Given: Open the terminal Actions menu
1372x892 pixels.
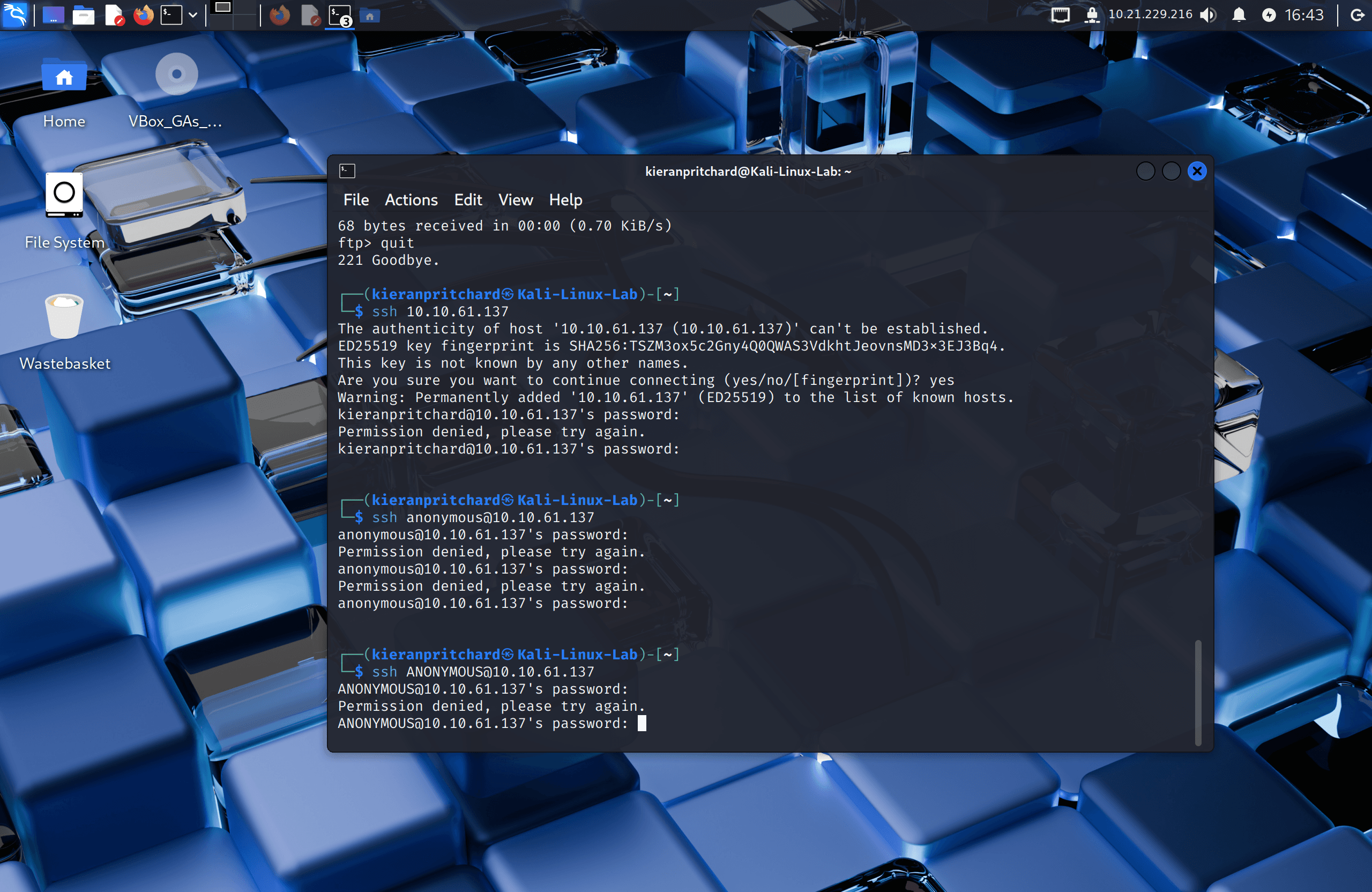Looking at the screenshot, I should [x=411, y=199].
